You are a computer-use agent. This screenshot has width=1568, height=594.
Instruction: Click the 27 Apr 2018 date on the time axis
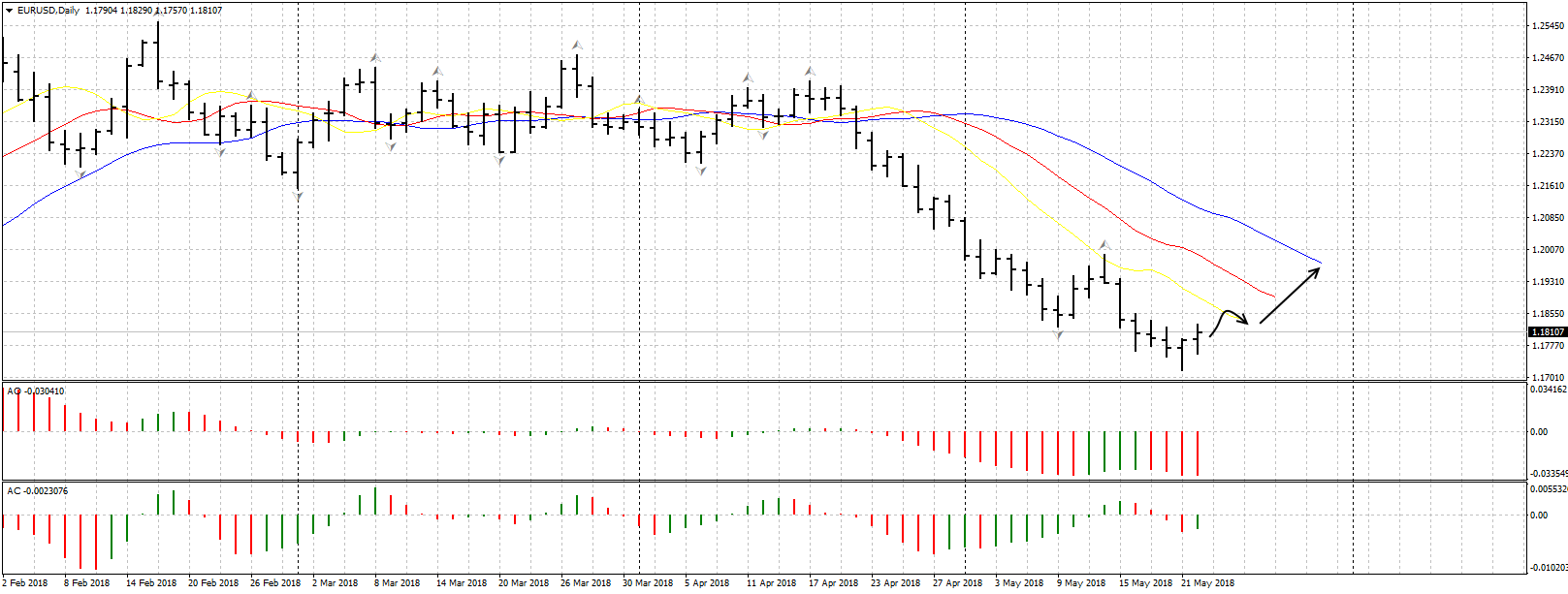(957, 583)
